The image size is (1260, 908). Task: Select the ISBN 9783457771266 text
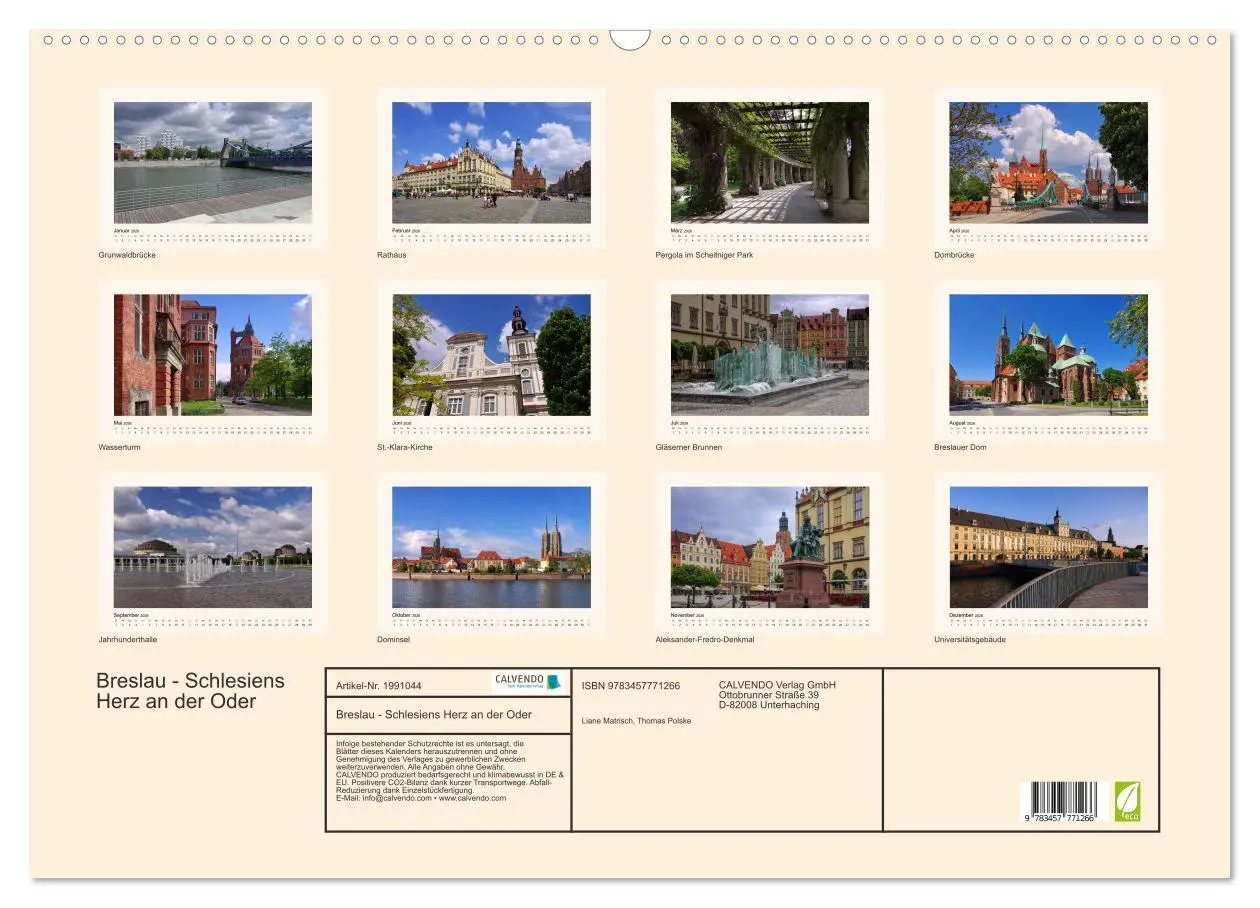(x=633, y=685)
